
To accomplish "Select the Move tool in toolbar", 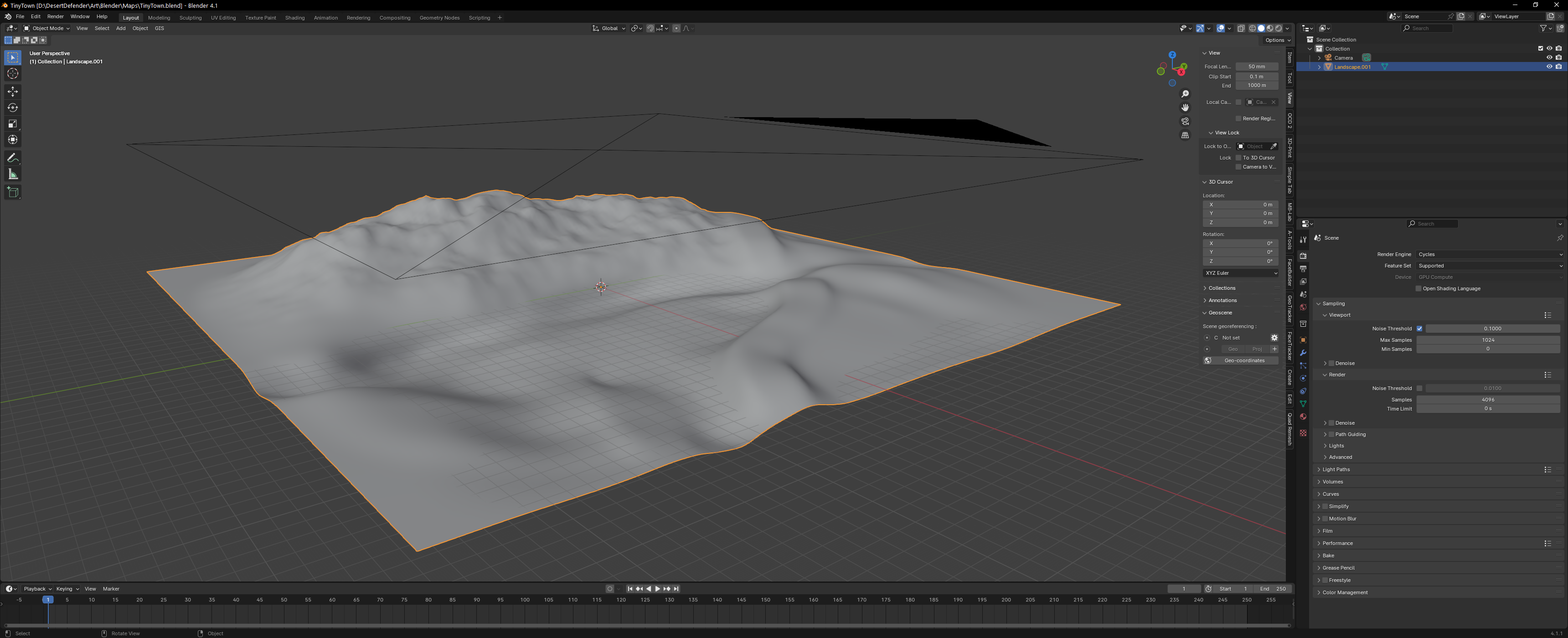I will (13, 91).
